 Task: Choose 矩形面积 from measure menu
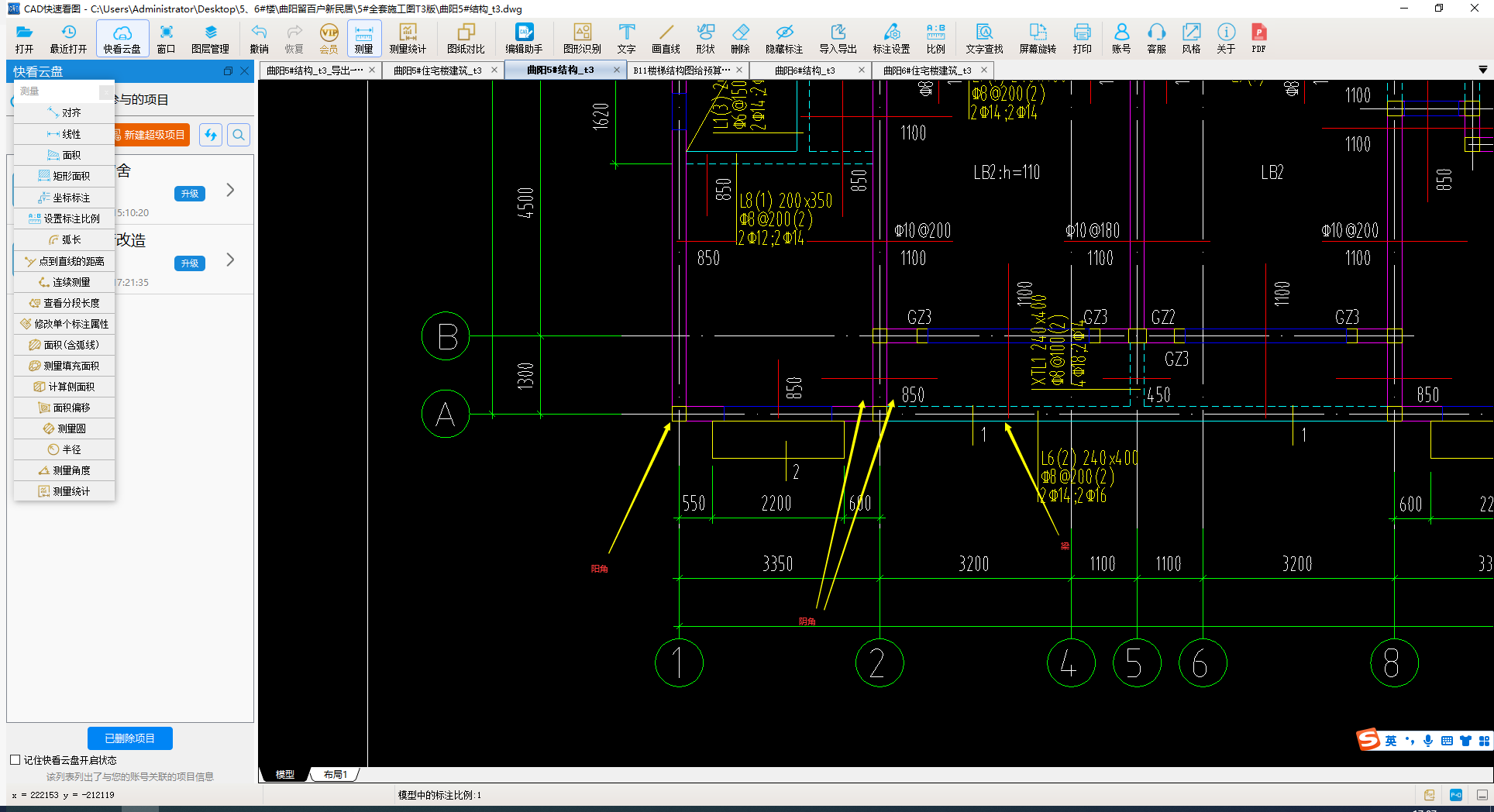pos(64,176)
